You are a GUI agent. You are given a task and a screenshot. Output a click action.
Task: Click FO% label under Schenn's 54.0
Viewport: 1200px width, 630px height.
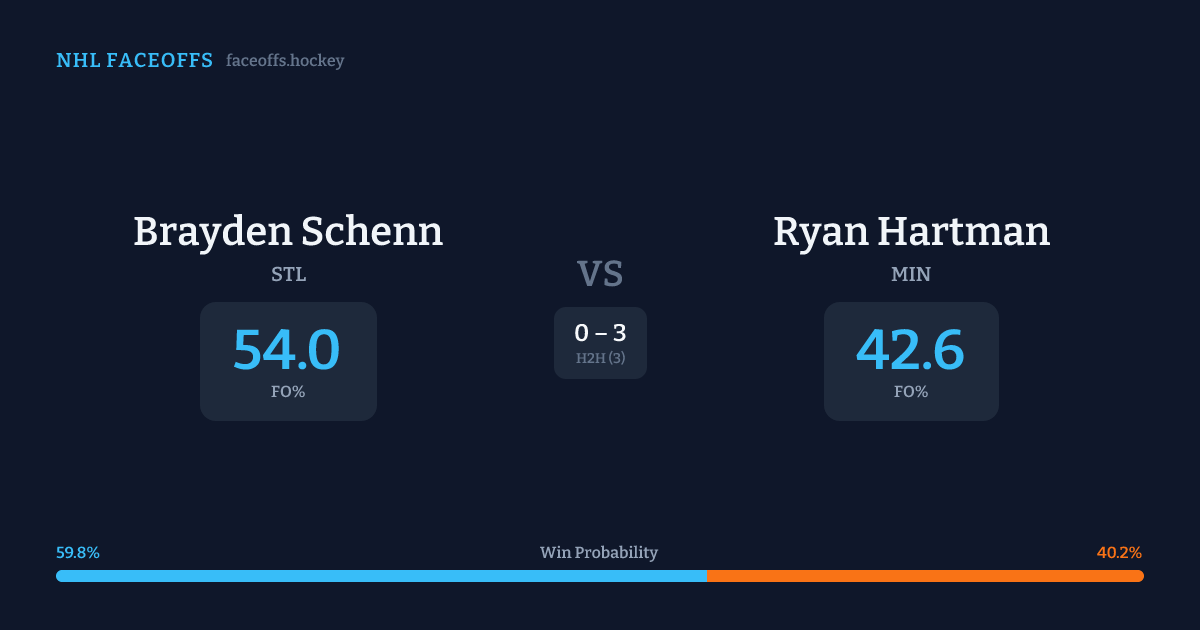tap(288, 392)
